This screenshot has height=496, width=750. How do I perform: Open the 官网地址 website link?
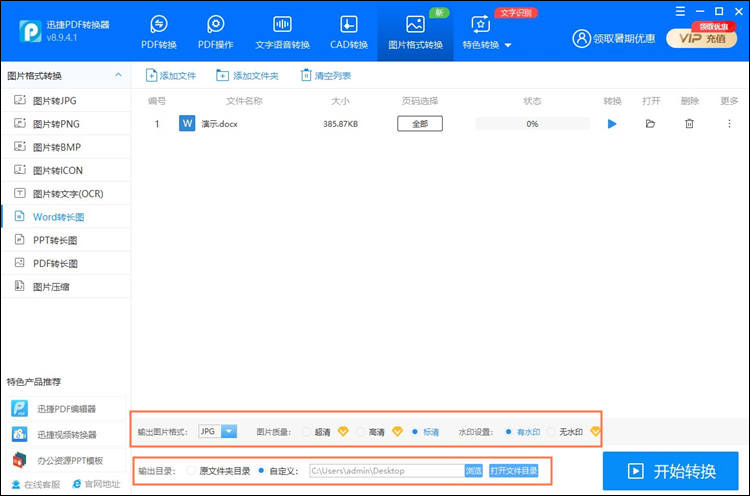(x=96, y=485)
